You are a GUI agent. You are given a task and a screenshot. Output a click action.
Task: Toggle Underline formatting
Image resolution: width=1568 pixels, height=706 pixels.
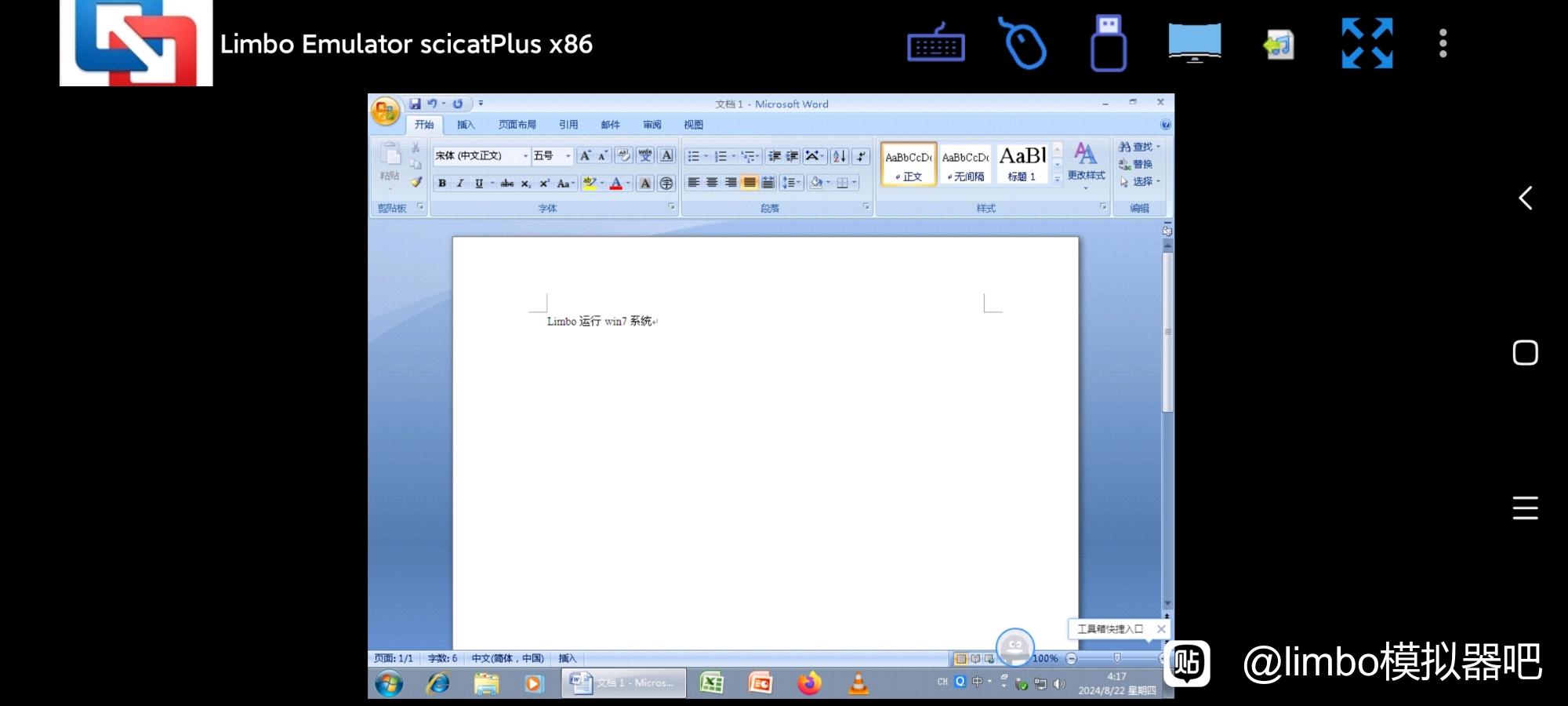pyautogui.click(x=479, y=183)
